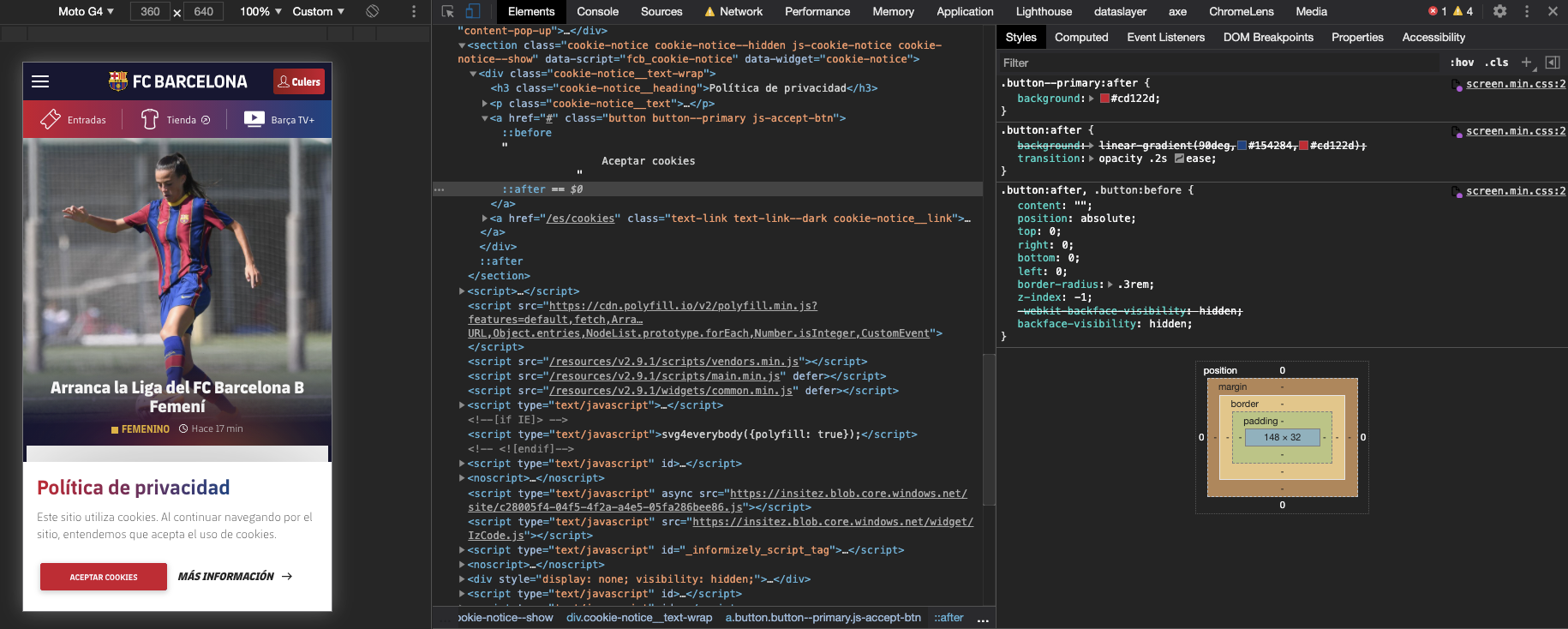Collapse the a button--primary js-accept-btn node
Image resolution: width=1568 pixels, height=629 pixels.
[485, 118]
